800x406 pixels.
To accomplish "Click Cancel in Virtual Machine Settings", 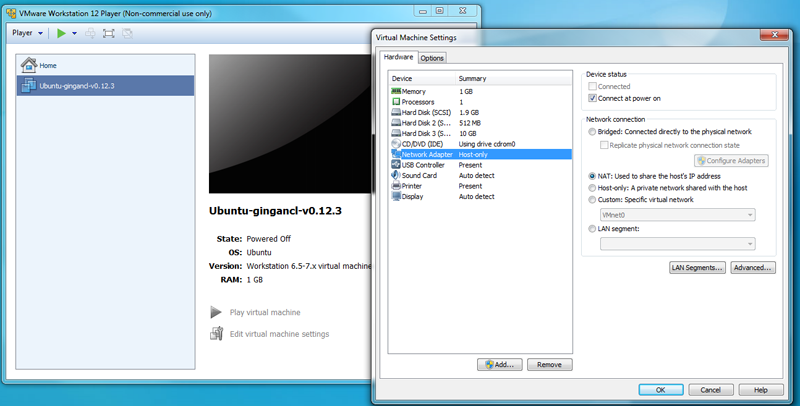I will (x=711, y=390).
